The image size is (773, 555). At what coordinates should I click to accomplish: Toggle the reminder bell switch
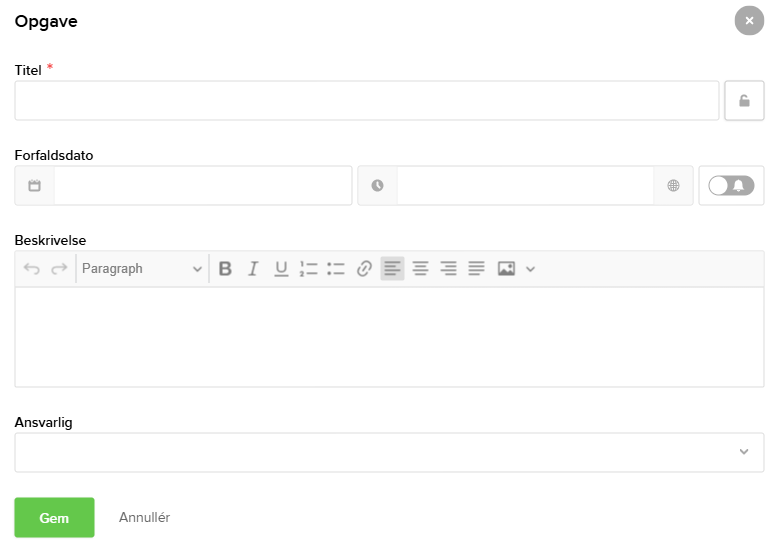tap(731, 186)
